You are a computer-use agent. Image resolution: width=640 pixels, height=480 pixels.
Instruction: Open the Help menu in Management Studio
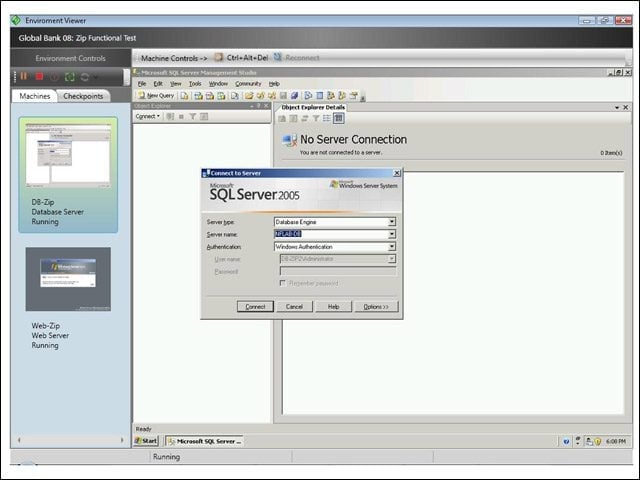coord(274,84)
